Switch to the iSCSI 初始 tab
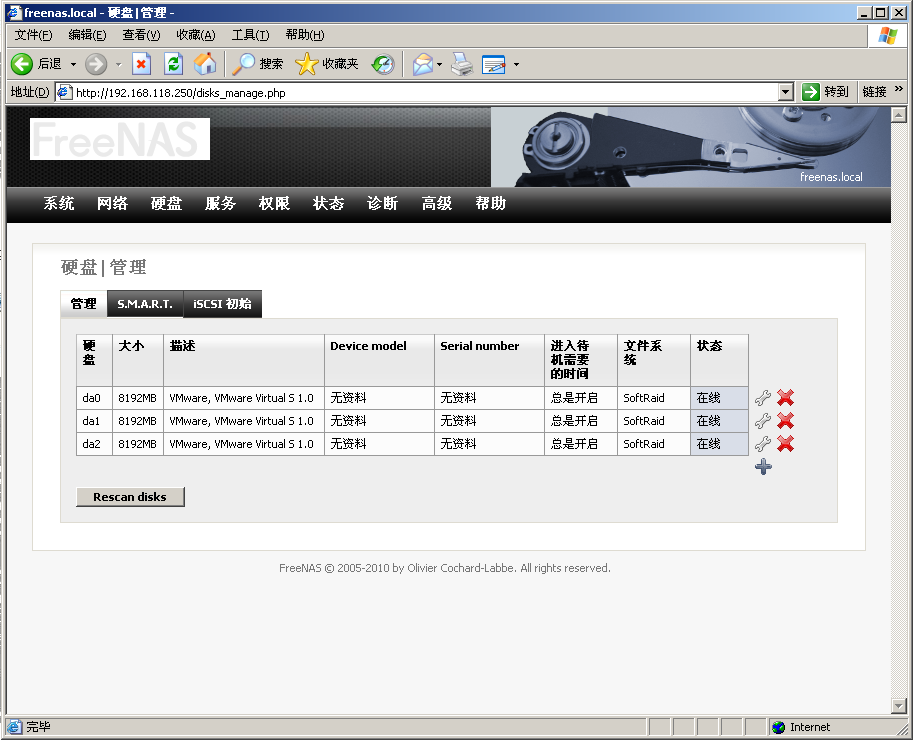 (223, 304)
